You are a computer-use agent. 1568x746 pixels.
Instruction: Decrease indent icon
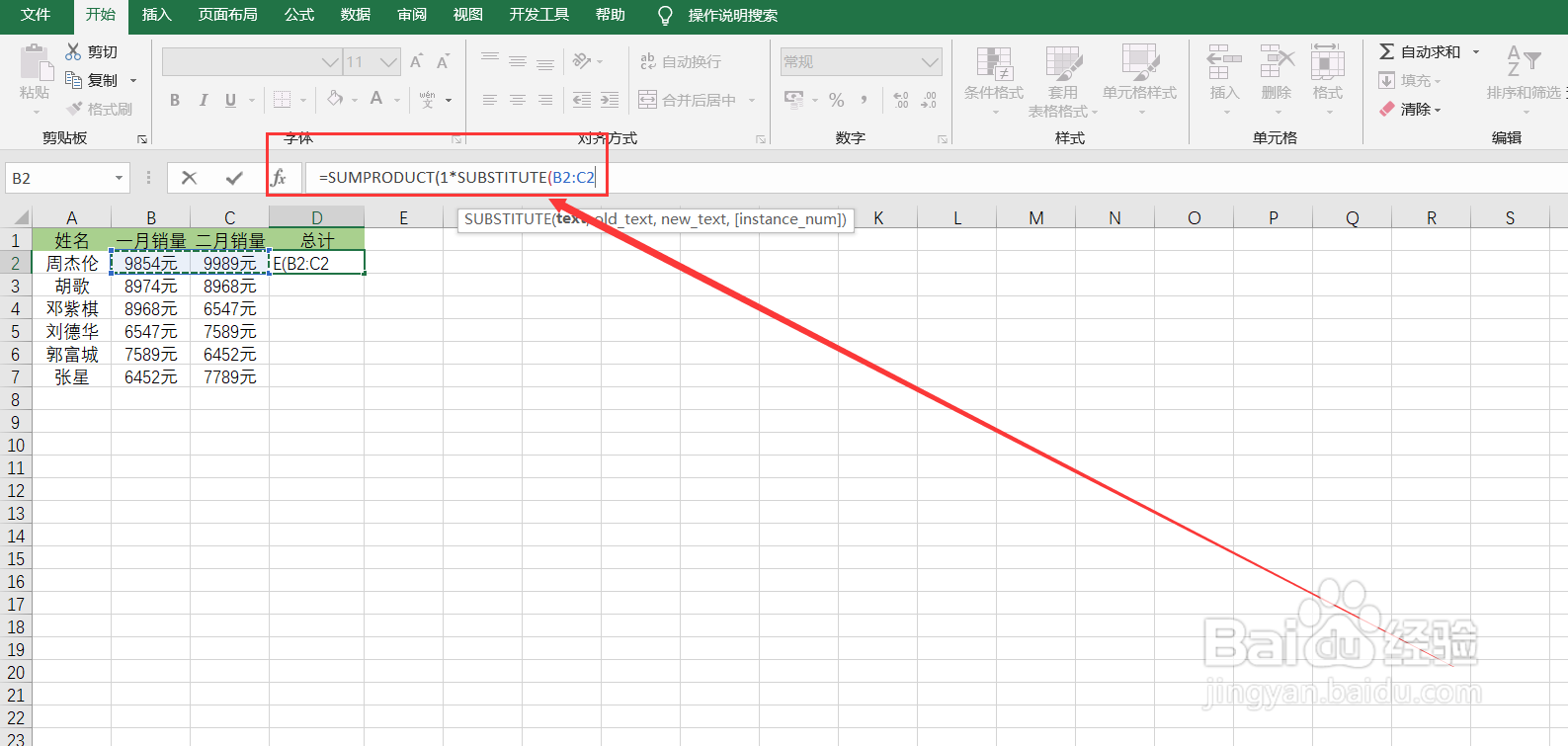click(582, 100)
